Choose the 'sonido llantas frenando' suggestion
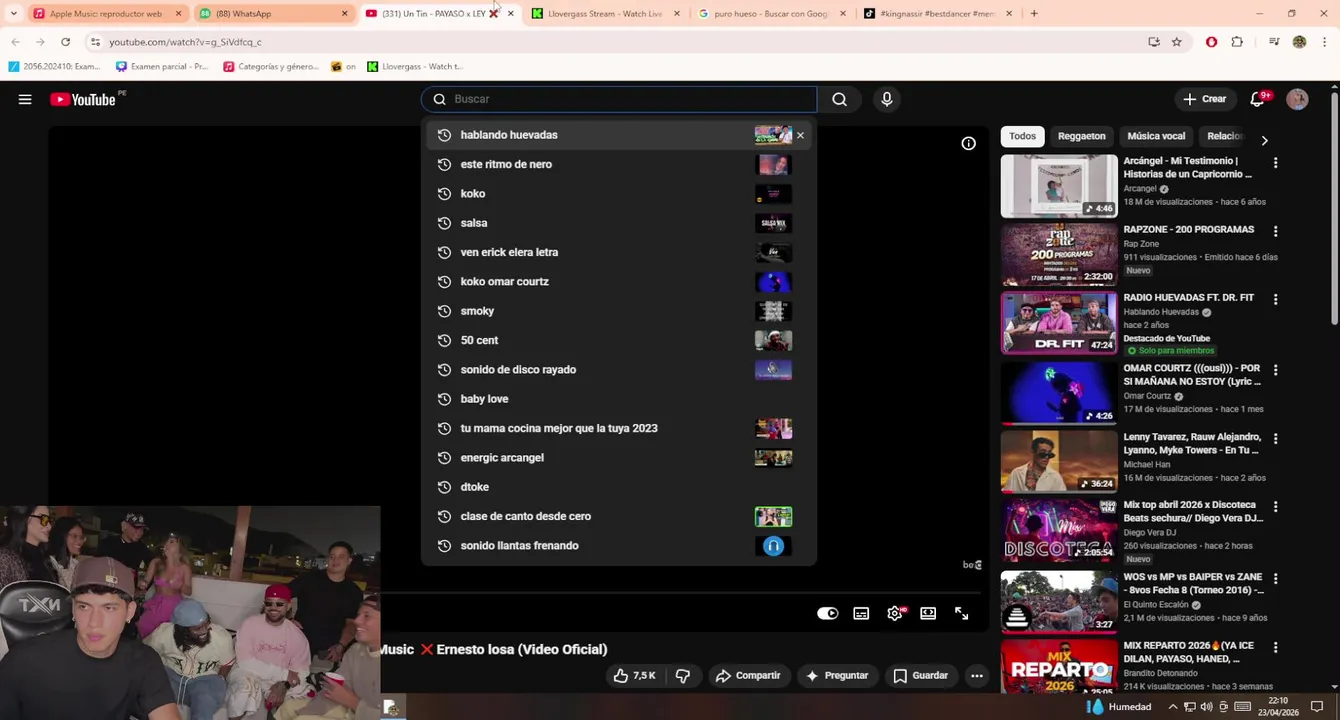This screenshot has height=720, width=1340. [618, 545]
